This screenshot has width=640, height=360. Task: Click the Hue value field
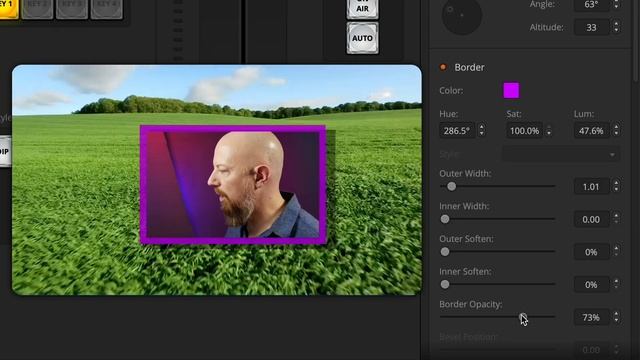coord(457,131)
